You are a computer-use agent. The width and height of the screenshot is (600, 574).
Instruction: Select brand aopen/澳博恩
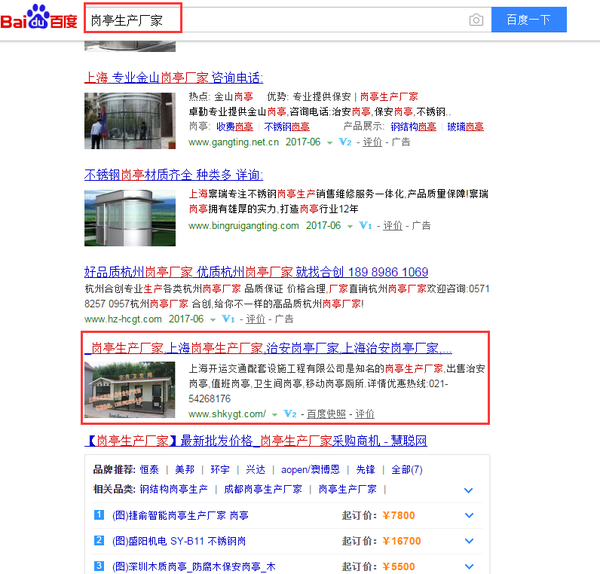coord(310,470)
